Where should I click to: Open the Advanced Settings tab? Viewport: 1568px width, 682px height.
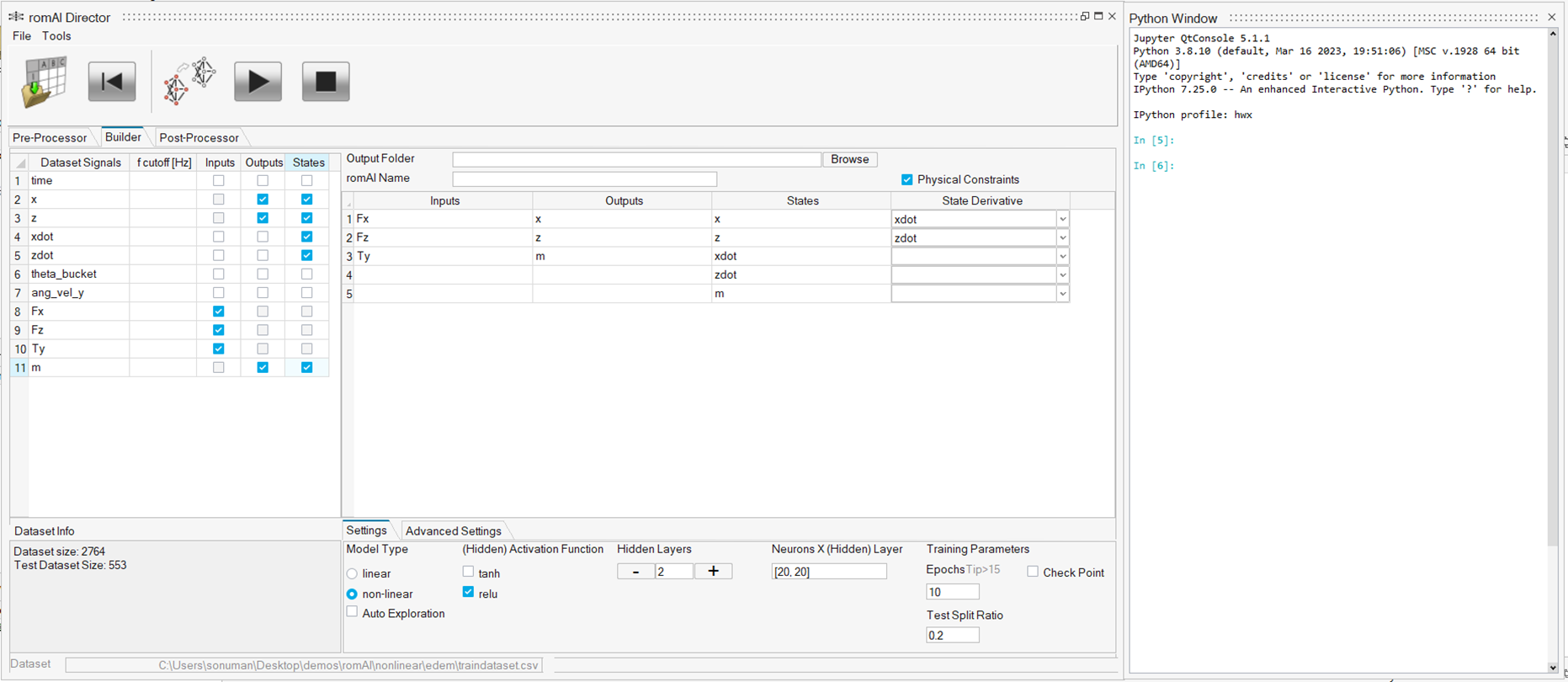point(453,530)
